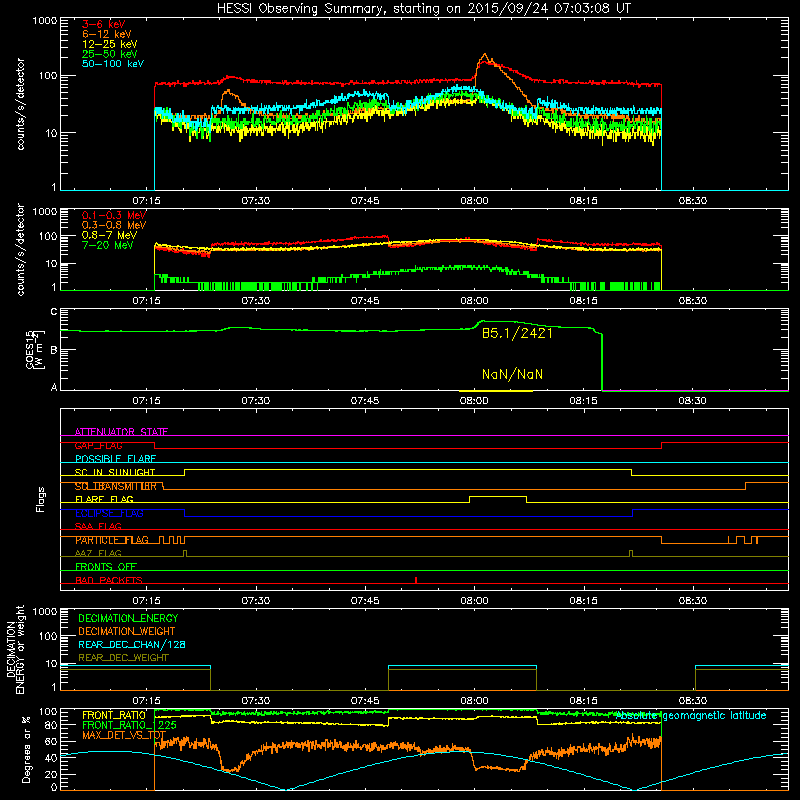Click the yellow flare bar on GOES axis
The width and height of the screenshot is (800, 800).
pyautogui.click(x=496, y=391)
